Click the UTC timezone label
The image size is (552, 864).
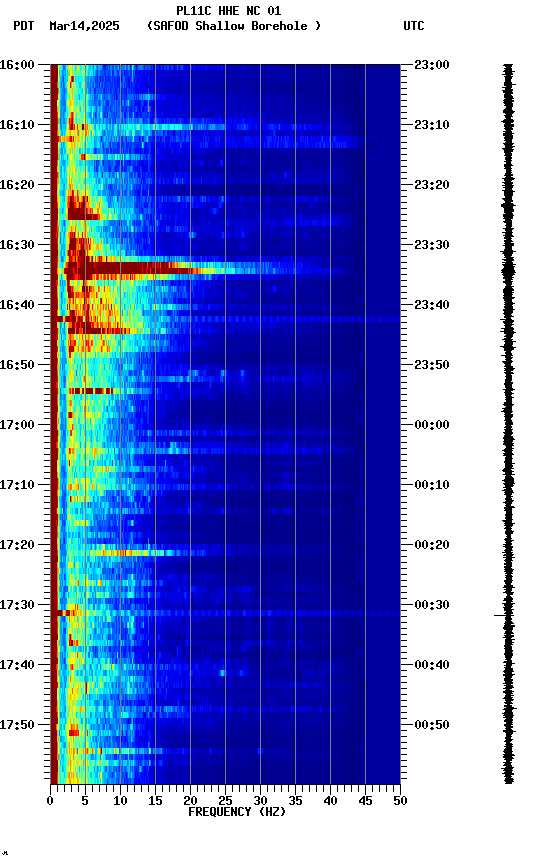click(x=414, y=26)
